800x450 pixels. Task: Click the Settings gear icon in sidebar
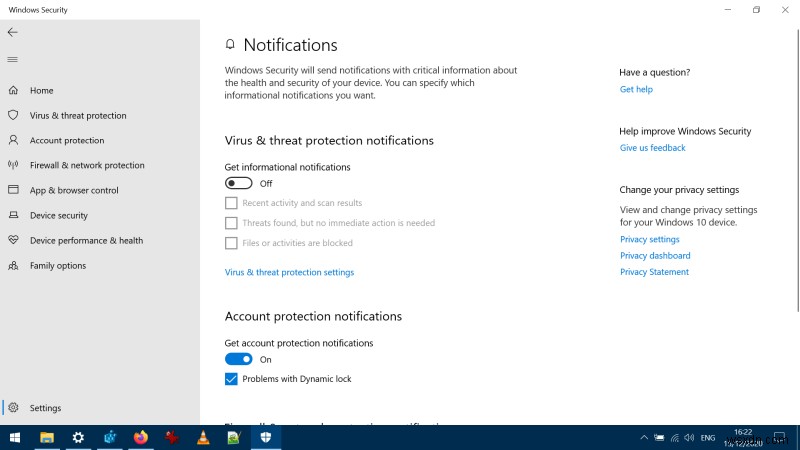pyautogui.click(x=13, y=407)
